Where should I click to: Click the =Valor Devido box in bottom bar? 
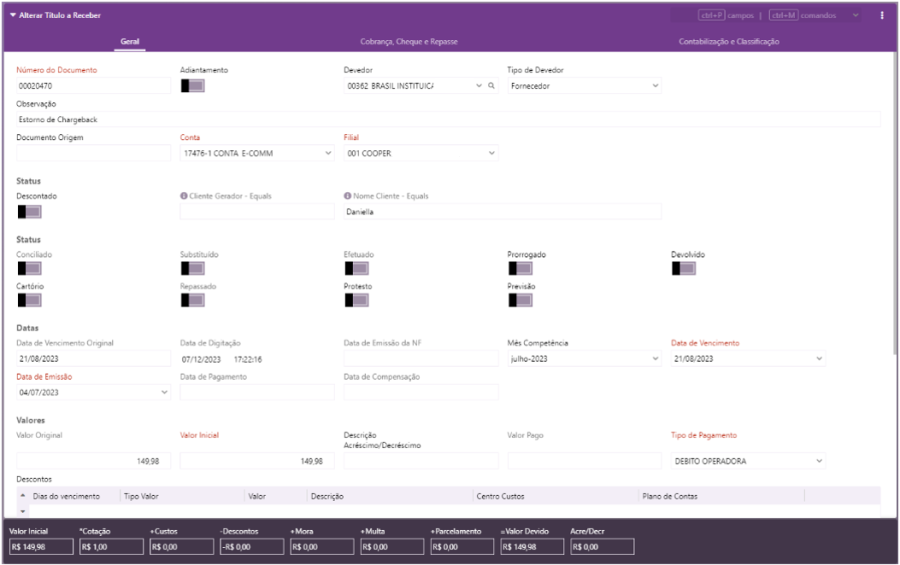pos(532,547)
